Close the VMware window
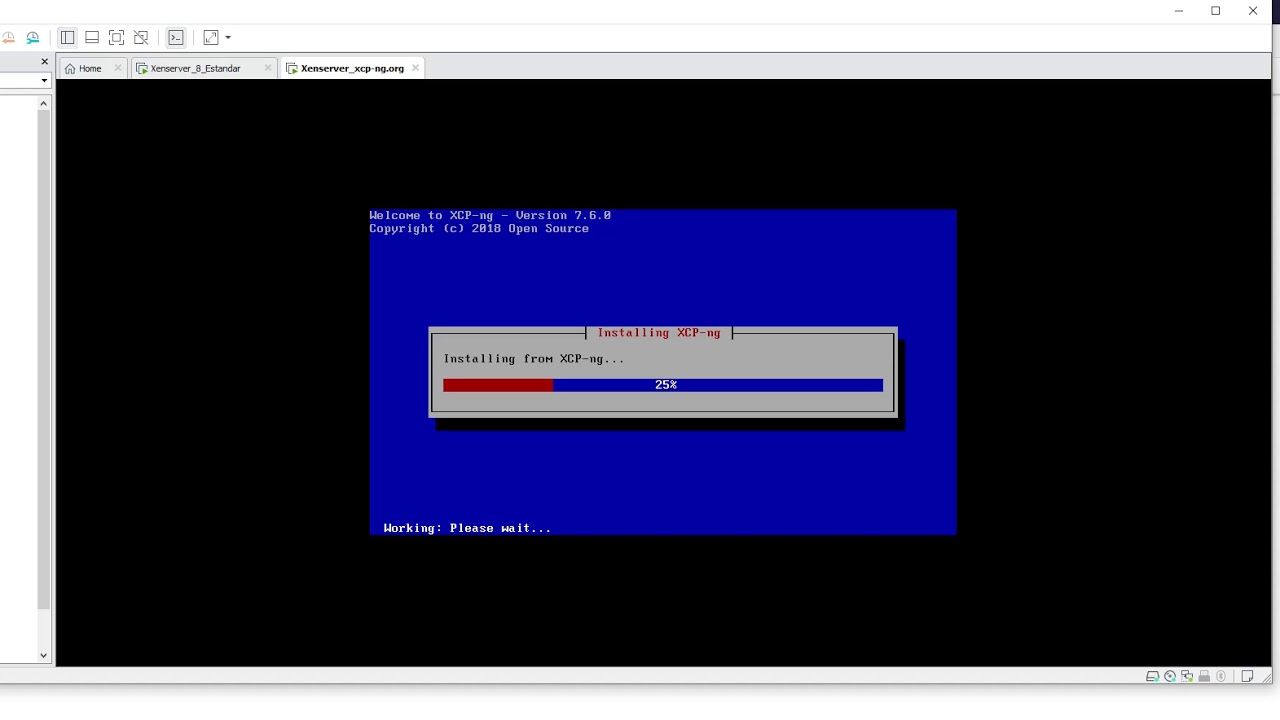Screen dimensions: 1280x720 1253,11
